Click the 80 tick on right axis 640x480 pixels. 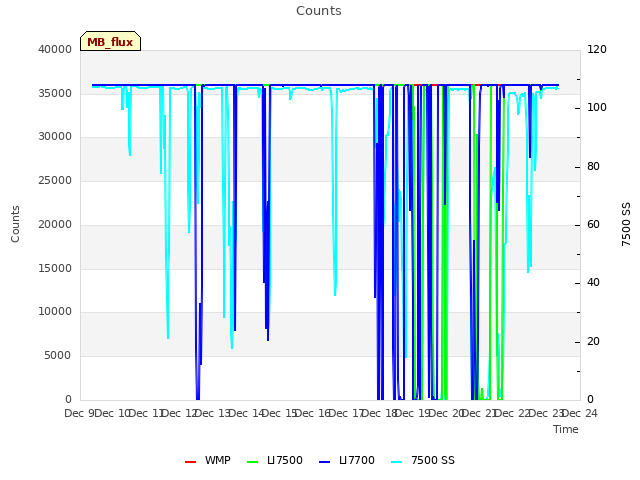tap(593, 167)
